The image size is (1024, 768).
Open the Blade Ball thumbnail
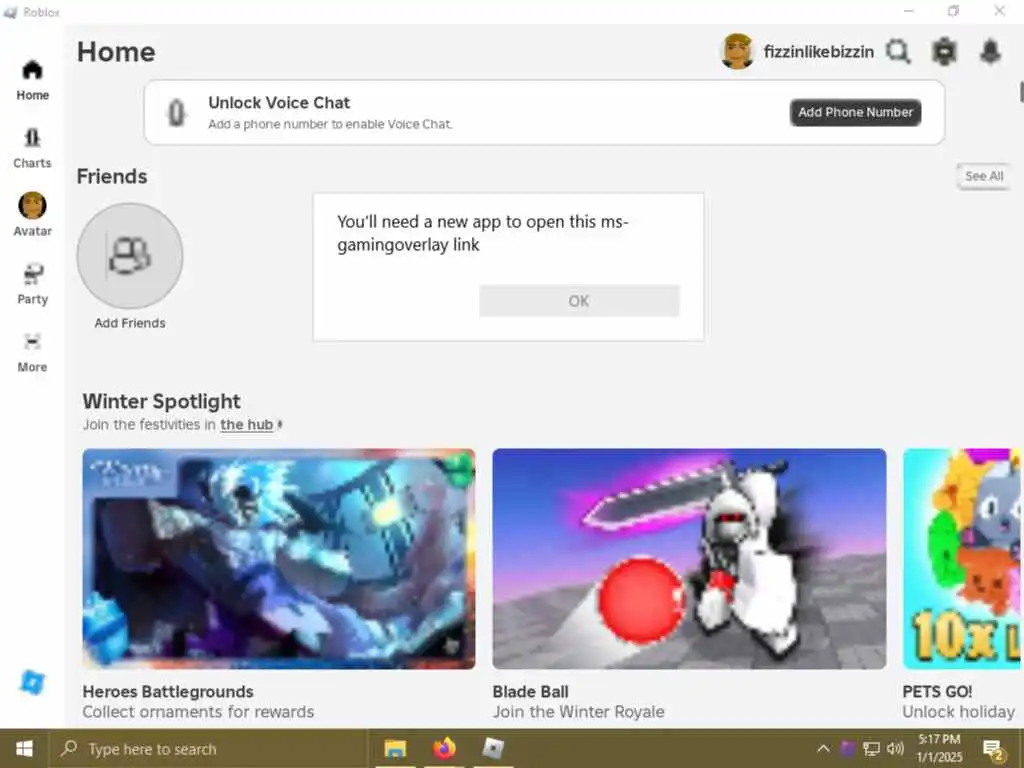click(x=689, y=559)
